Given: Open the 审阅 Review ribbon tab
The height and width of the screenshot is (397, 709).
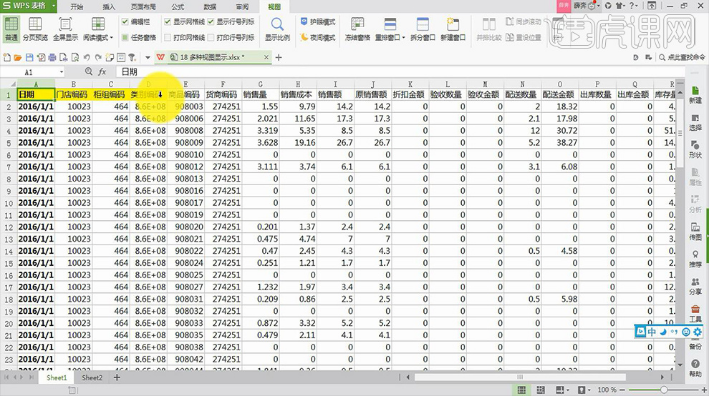Looking at the screenshot, I should pos(242,7).
